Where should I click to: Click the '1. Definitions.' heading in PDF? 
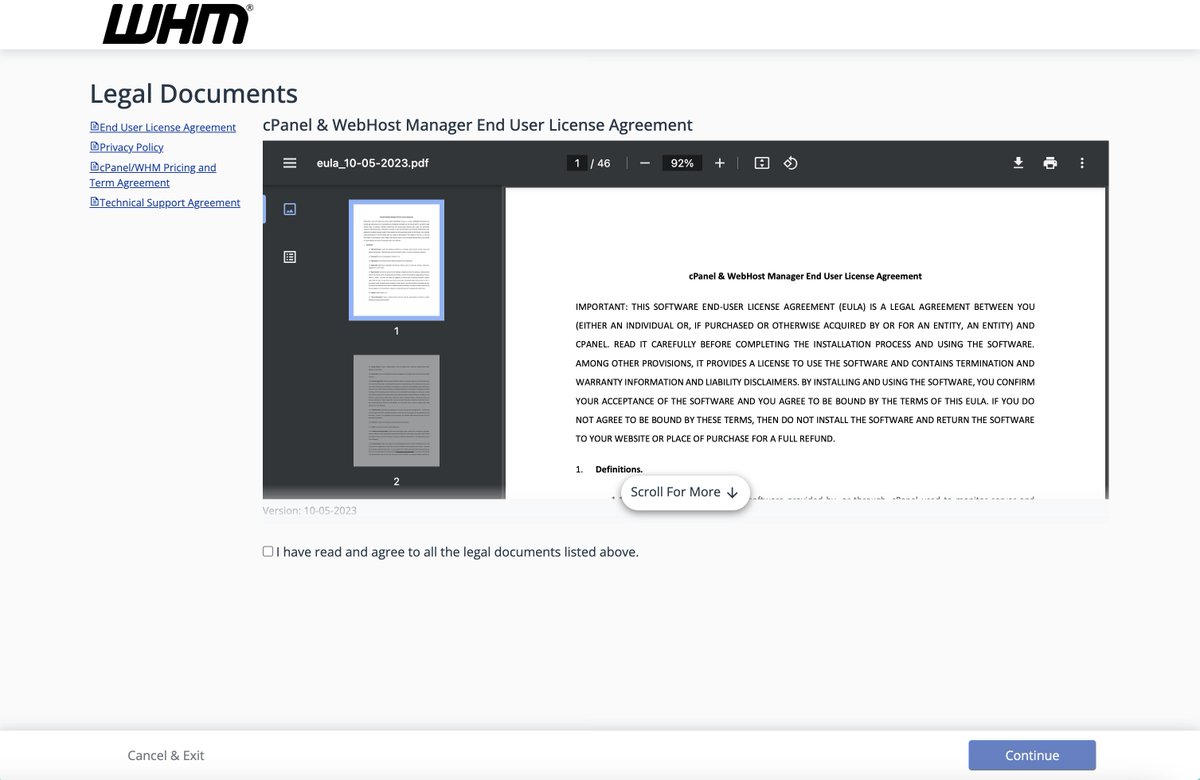609,469
